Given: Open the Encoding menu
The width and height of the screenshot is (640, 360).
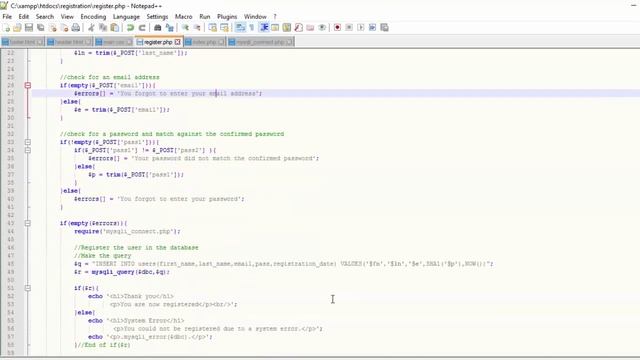Looking at the screenshot, I should click(93, 17).
